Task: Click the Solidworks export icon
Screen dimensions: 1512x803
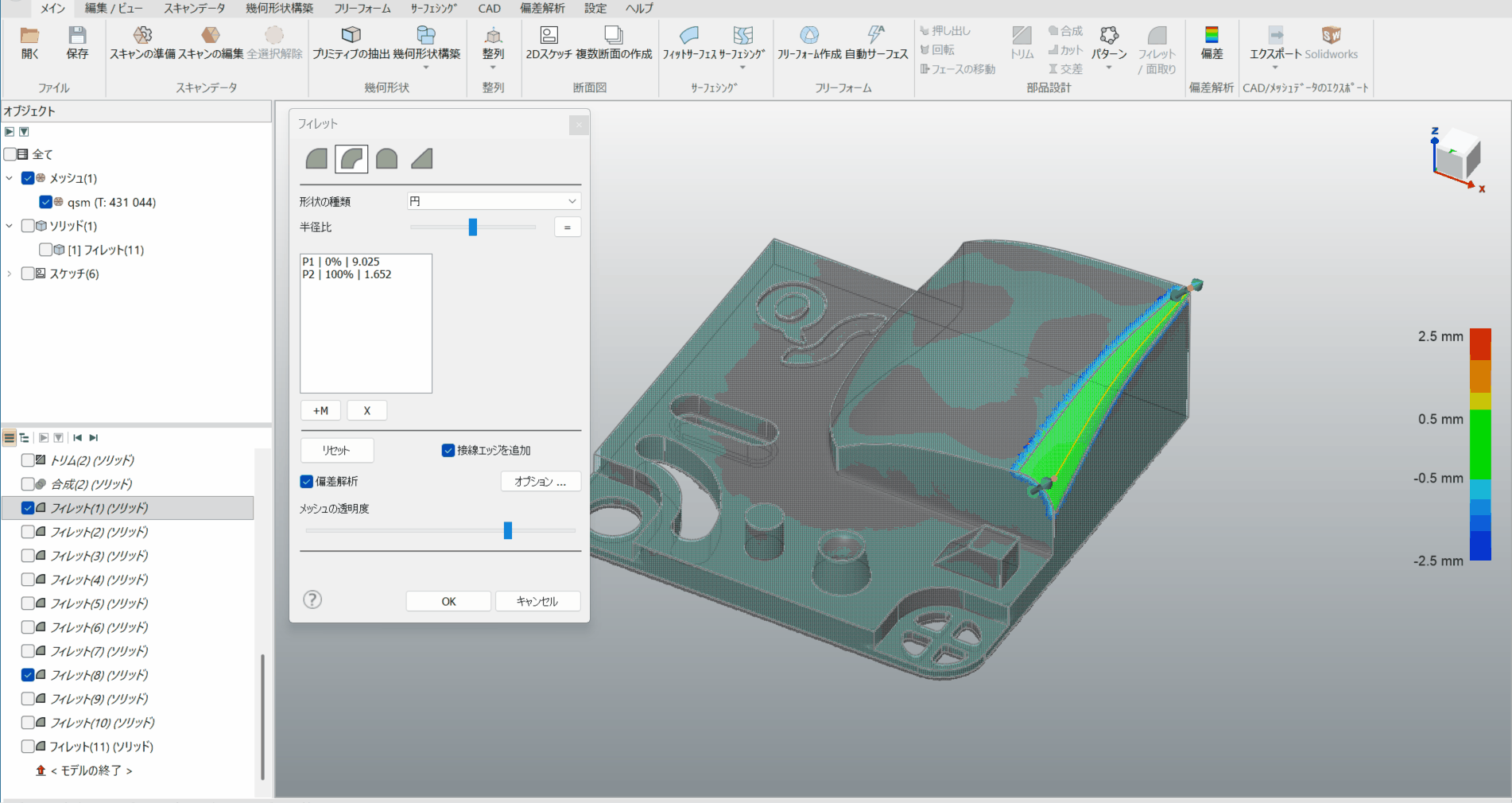Action: click(x=1331, y=36)
